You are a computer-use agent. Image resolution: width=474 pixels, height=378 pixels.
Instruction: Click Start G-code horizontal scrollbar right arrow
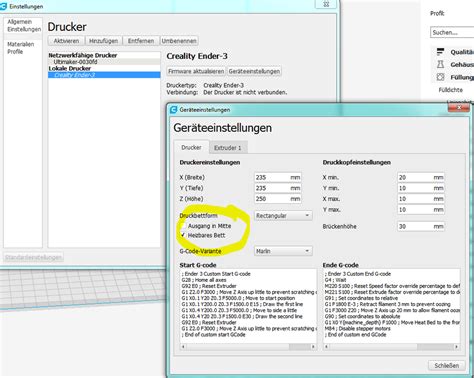pos(313,347)
